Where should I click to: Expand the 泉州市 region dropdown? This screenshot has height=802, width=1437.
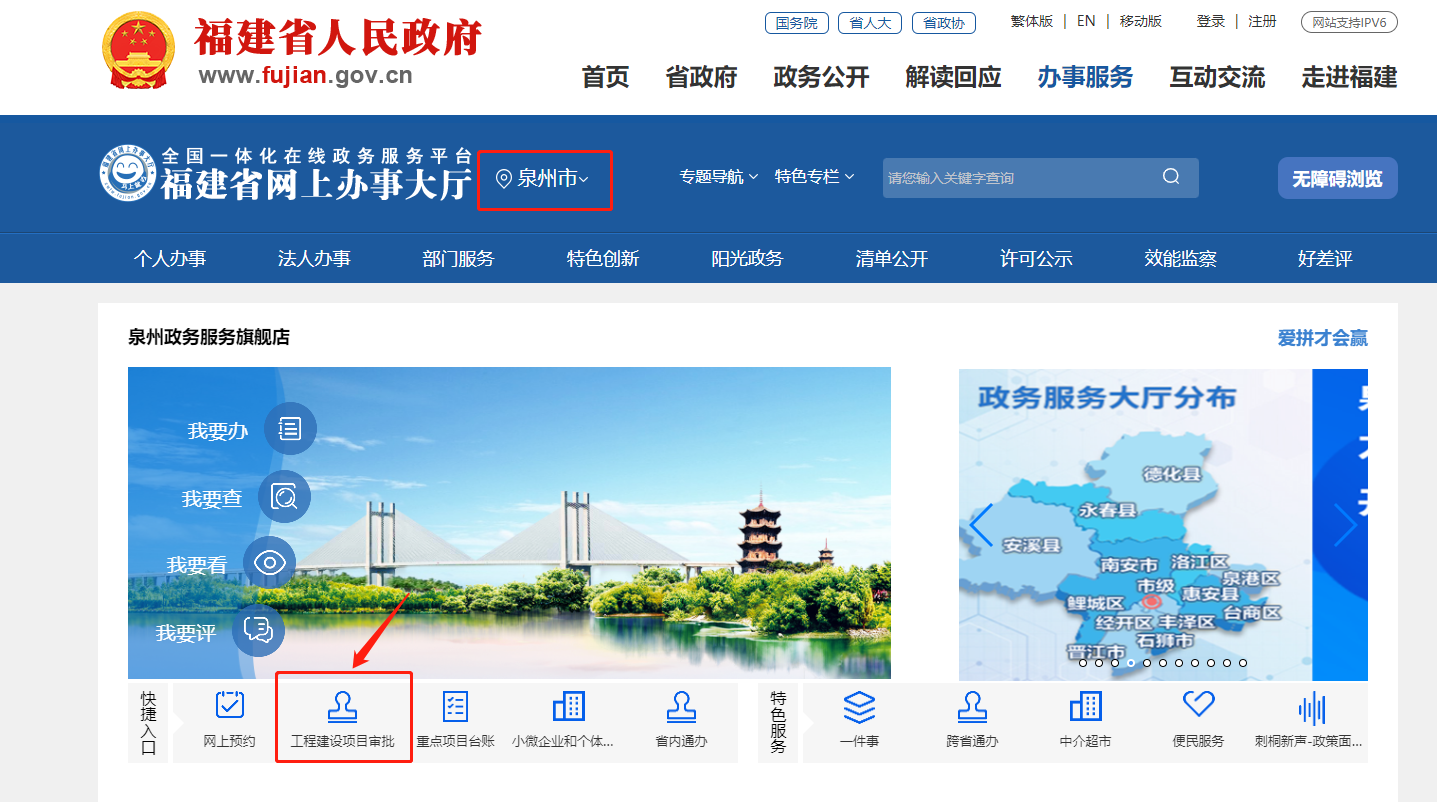[x=544, y=179]
